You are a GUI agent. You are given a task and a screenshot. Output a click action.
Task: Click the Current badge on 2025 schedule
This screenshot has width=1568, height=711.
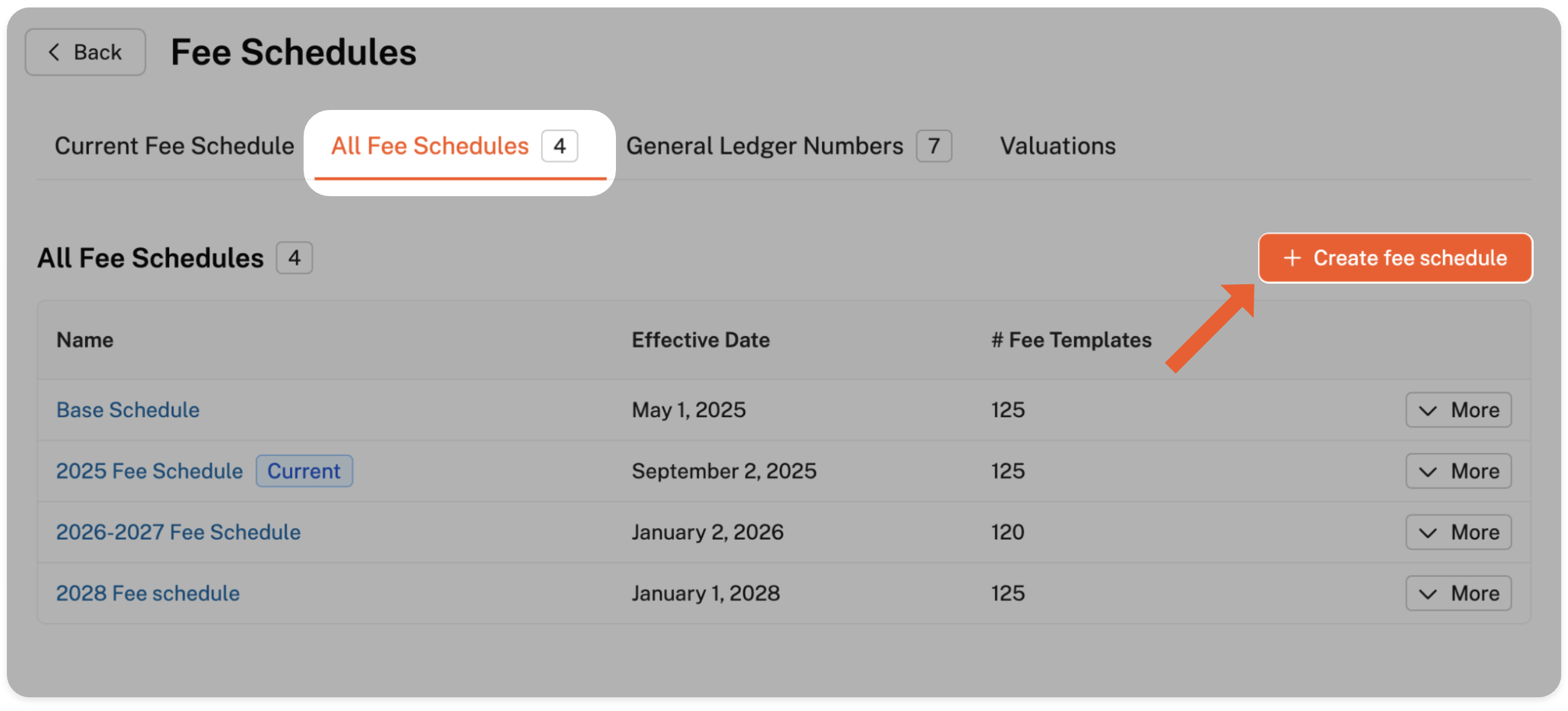coord(304,471)
